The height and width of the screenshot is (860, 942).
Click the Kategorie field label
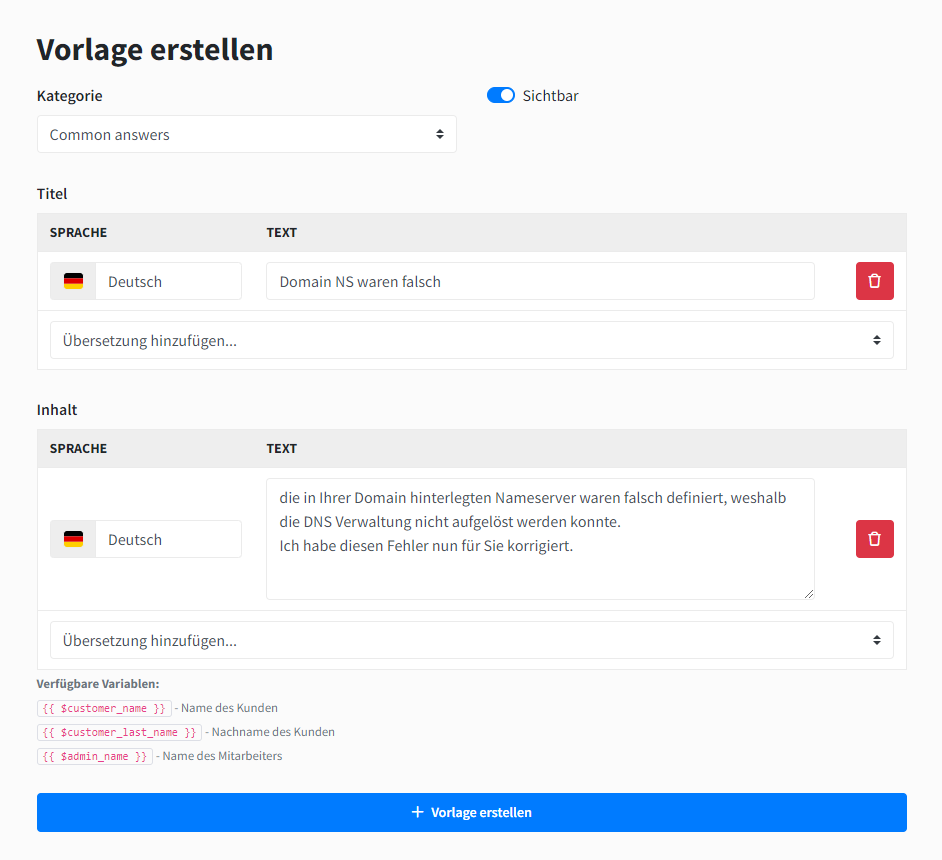point(69,96)
